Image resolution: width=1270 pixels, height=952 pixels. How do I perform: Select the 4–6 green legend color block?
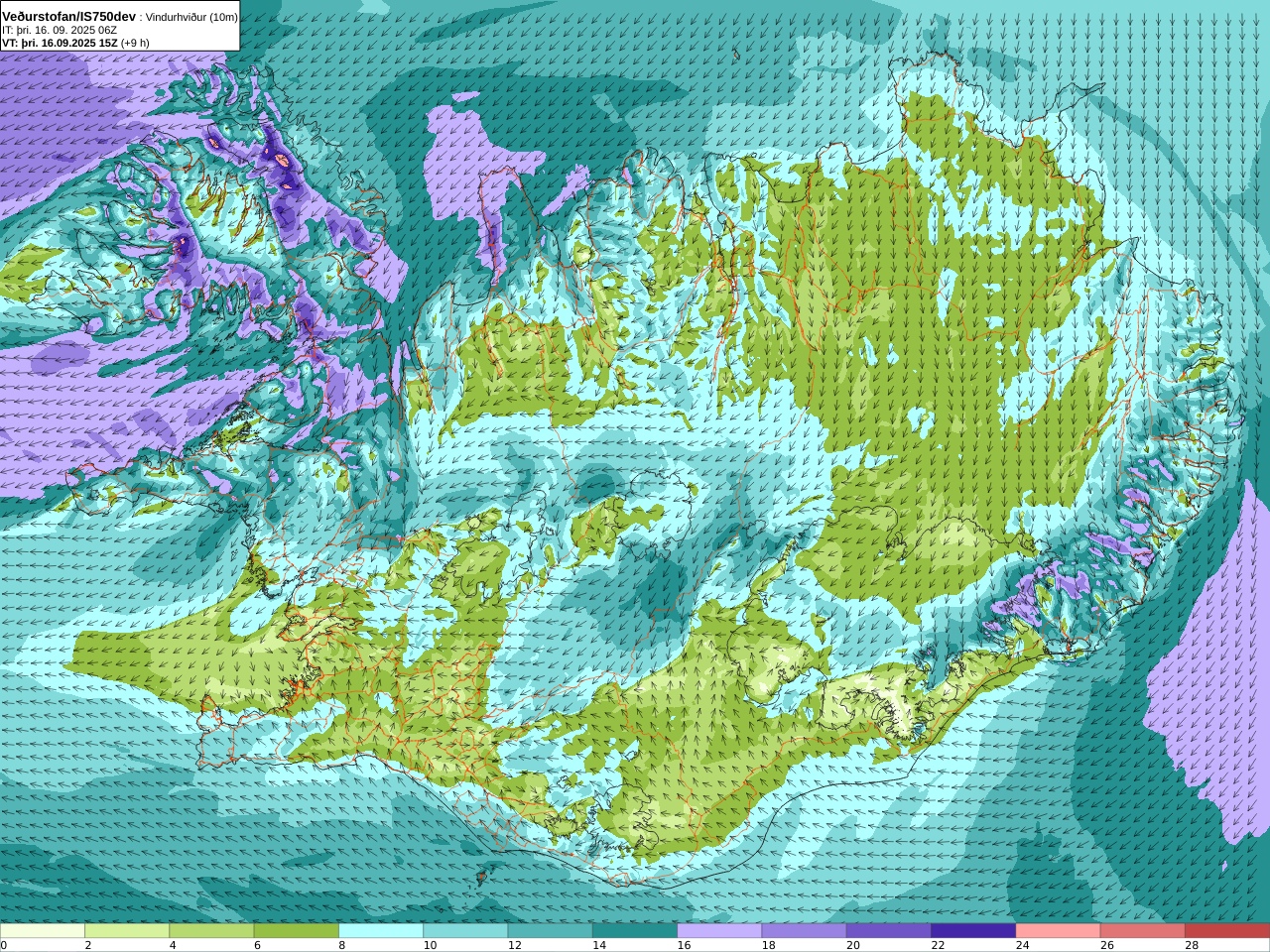(x=211, y=931)
